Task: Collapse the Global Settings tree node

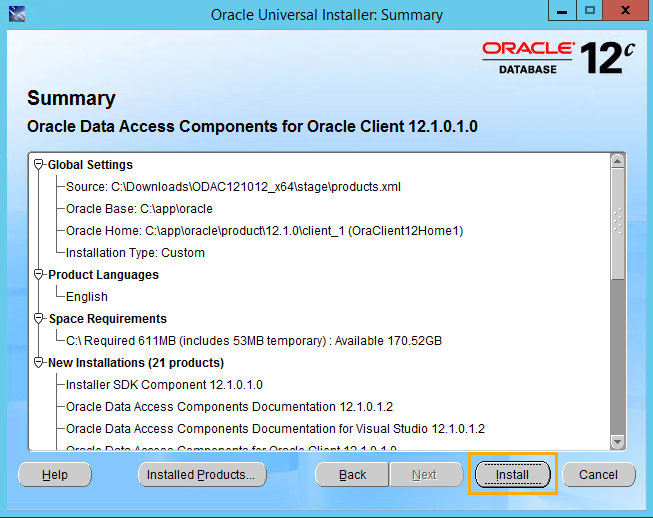Action: click(38, 164)
